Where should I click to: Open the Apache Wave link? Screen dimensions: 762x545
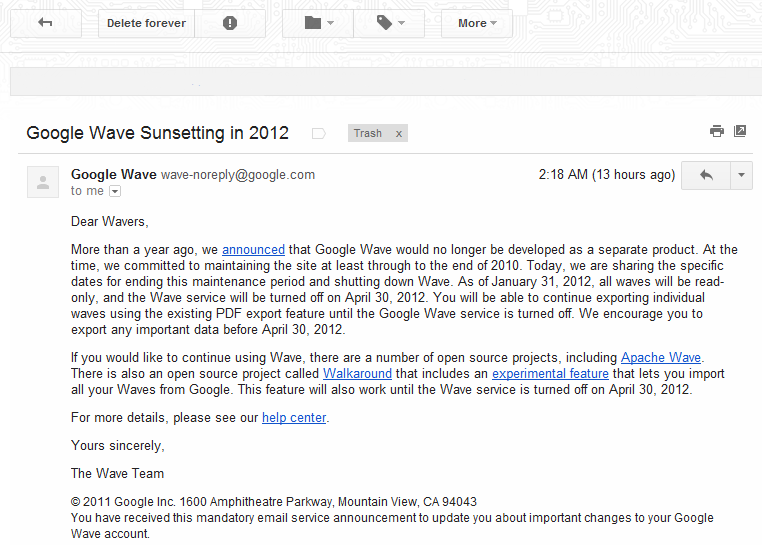(x=661, y=358)
